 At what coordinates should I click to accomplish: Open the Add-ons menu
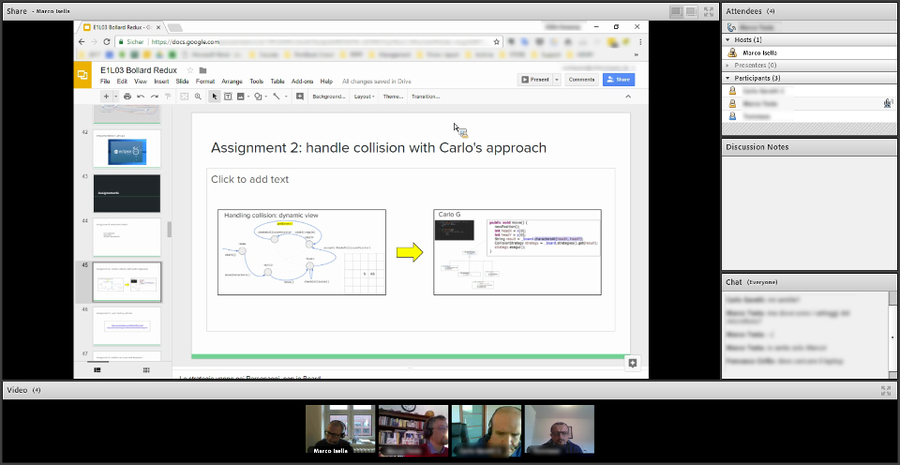click(x=302, y=81)
